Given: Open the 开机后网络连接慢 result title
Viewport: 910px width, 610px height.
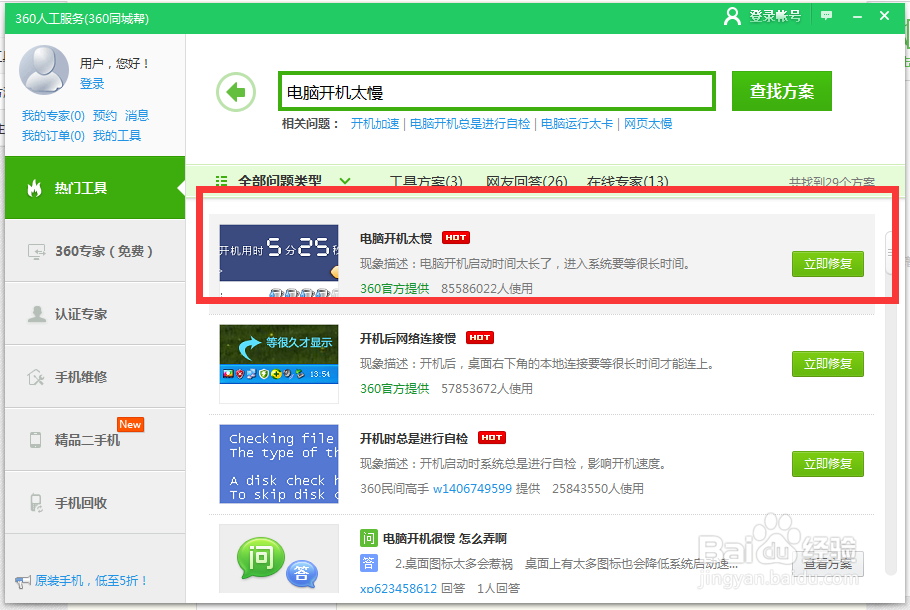Looking at the screenshot, I should coord(408,338).
